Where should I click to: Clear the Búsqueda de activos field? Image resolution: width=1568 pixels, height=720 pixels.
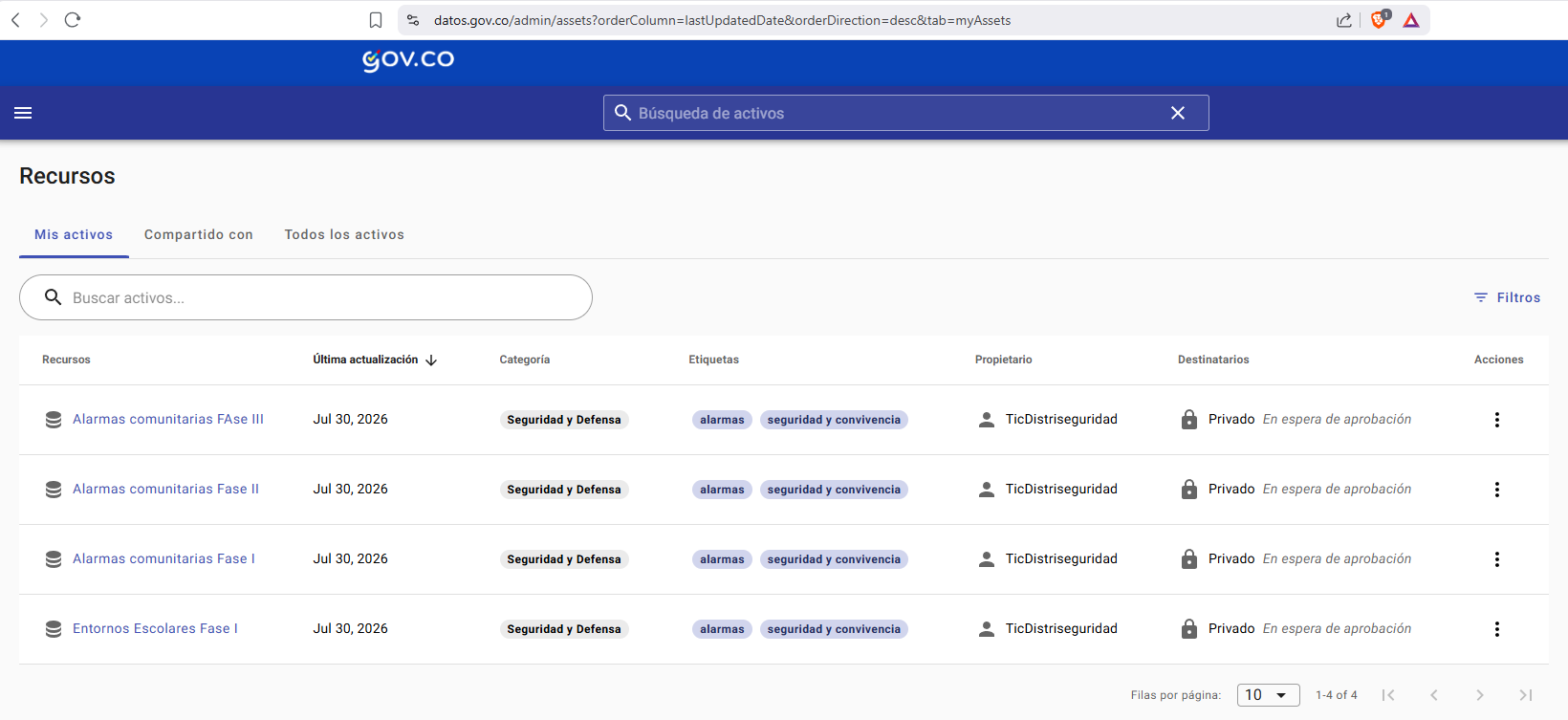pyautogui.click(x=1178, y=113)
